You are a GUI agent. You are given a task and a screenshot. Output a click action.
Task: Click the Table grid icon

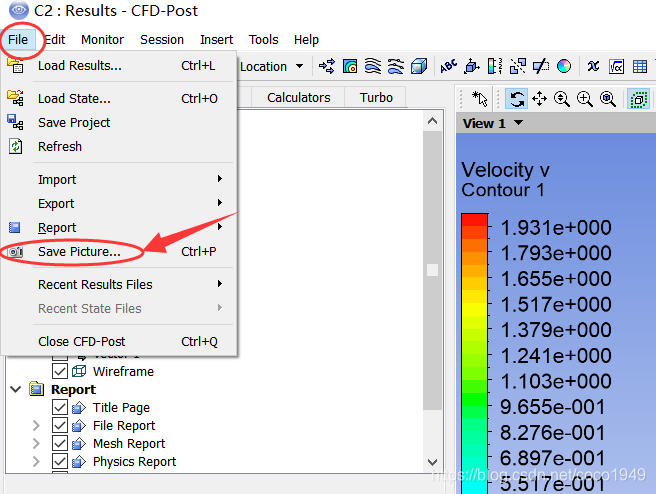(640, 66)
